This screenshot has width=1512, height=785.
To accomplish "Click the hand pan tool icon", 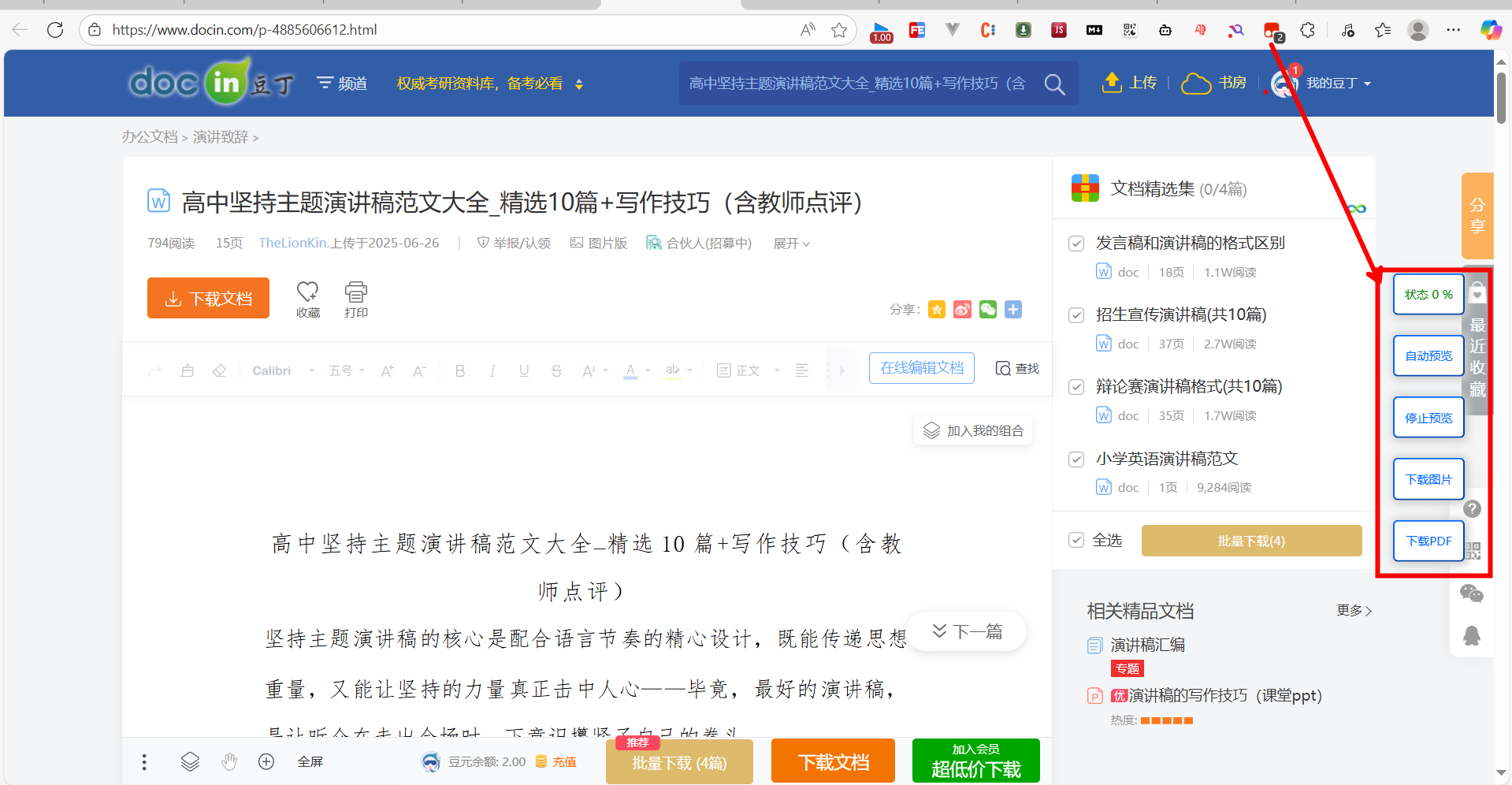I will point(229,761).
